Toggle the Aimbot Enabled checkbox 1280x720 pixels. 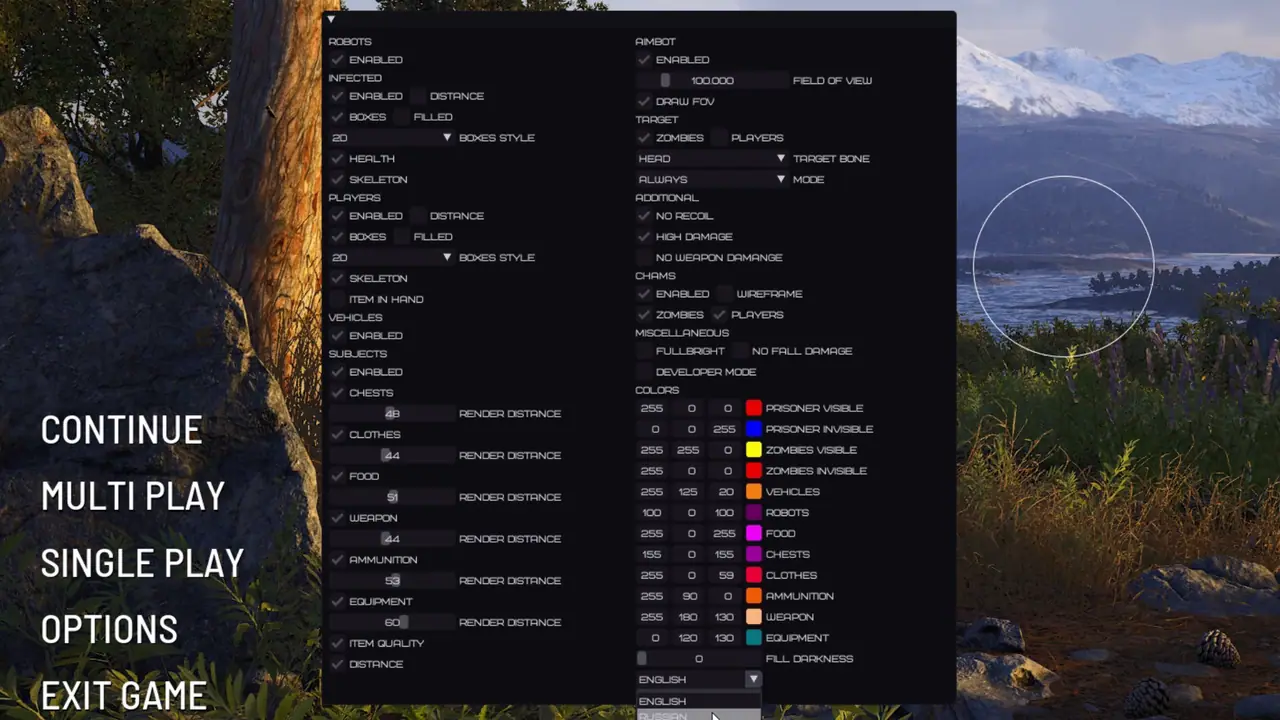pyautogui.click(x=644, y=60)
